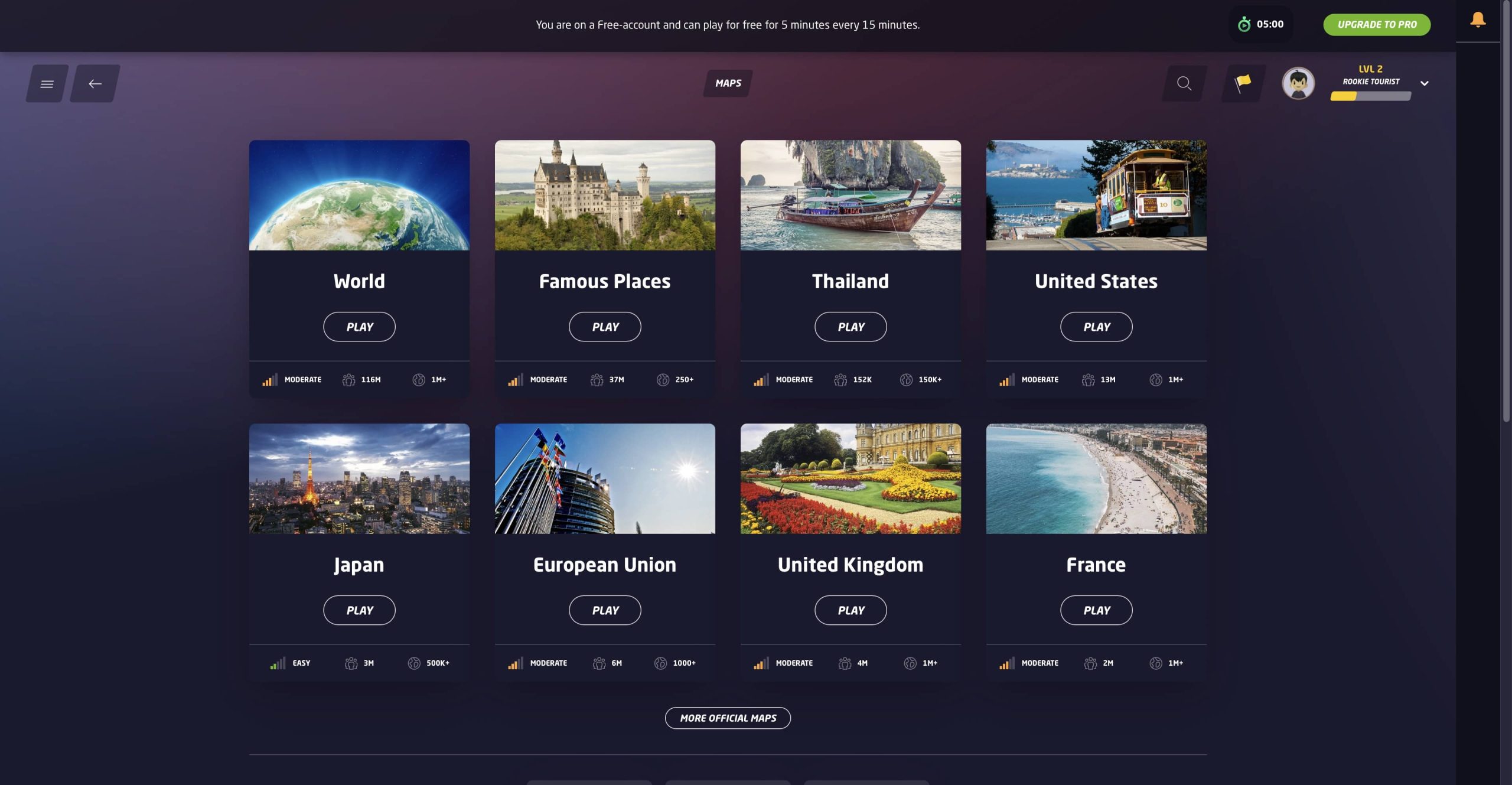Click globe icon on Thailand card
Screen dimensions: 1512x785
click(x=906, y=380)
